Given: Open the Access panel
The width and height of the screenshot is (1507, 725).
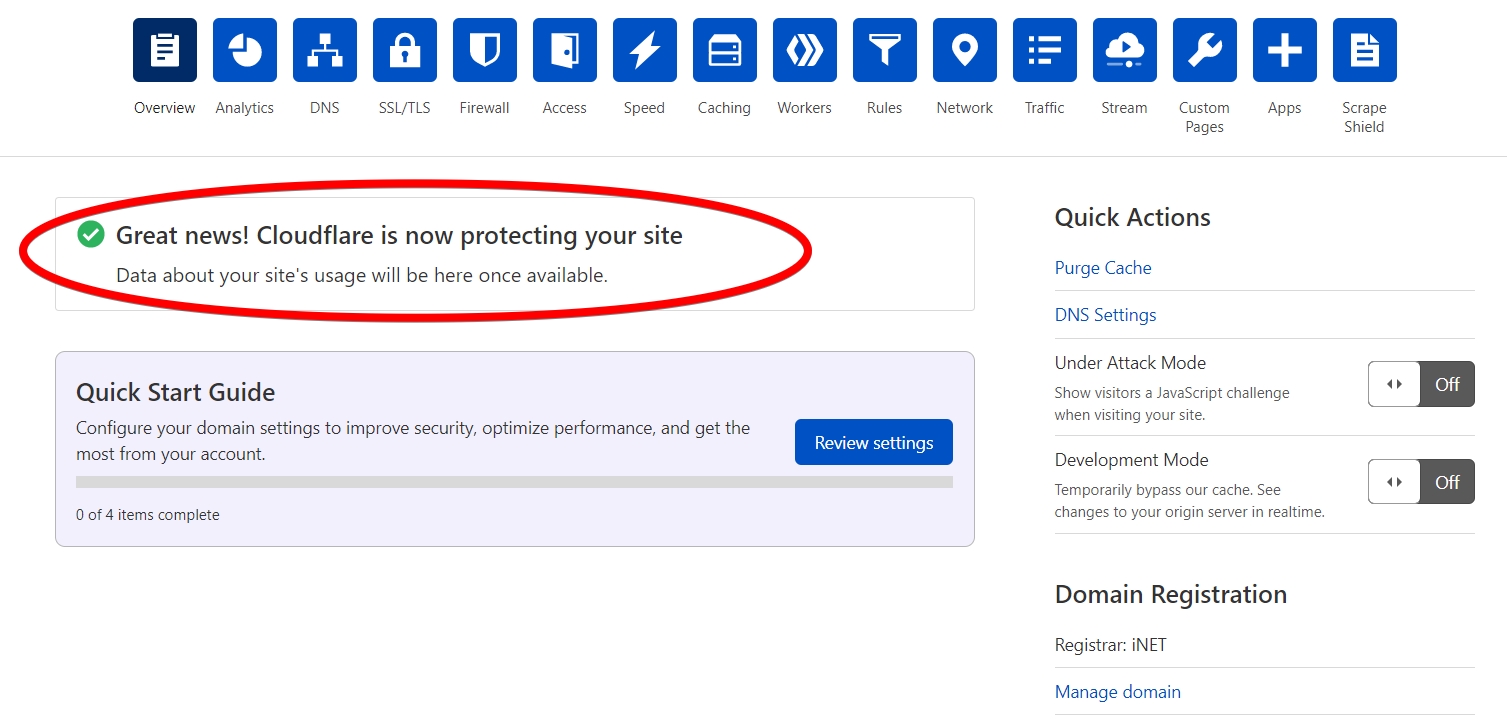Looking at the screenshot, I should pyautogui.click(x=564, y=49).
